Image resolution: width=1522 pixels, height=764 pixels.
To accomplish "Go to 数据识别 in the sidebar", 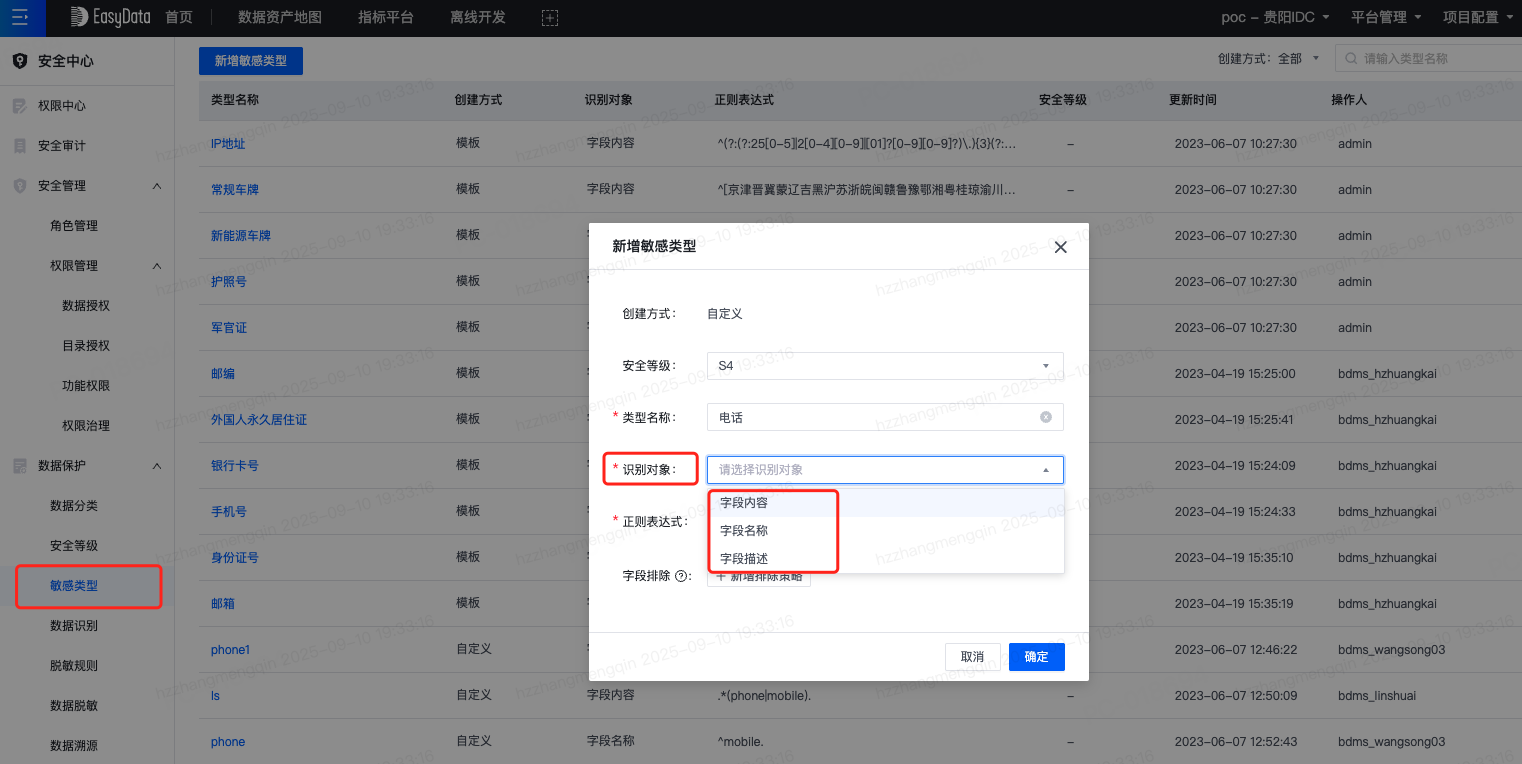I will (74, 626).
